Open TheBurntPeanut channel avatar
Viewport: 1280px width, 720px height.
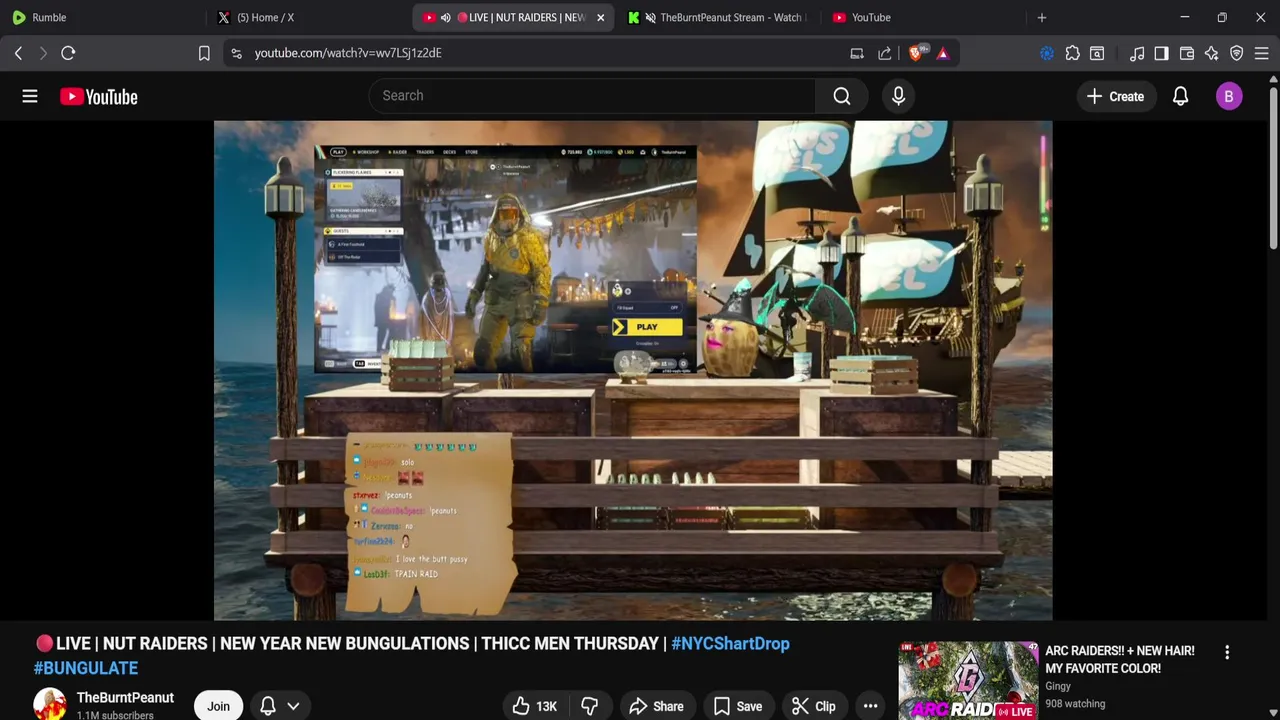[x=50, y=705]
